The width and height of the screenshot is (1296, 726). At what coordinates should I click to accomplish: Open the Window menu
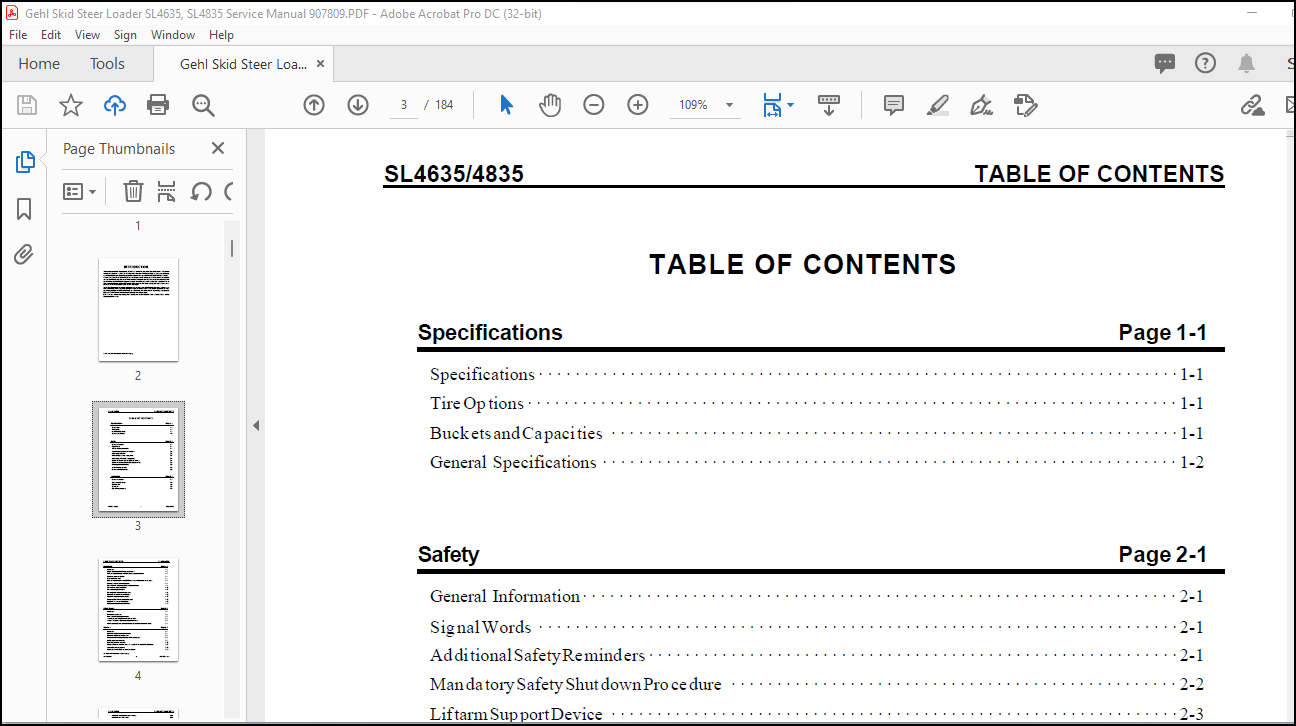pyautogui.click(x=173, y=34)
